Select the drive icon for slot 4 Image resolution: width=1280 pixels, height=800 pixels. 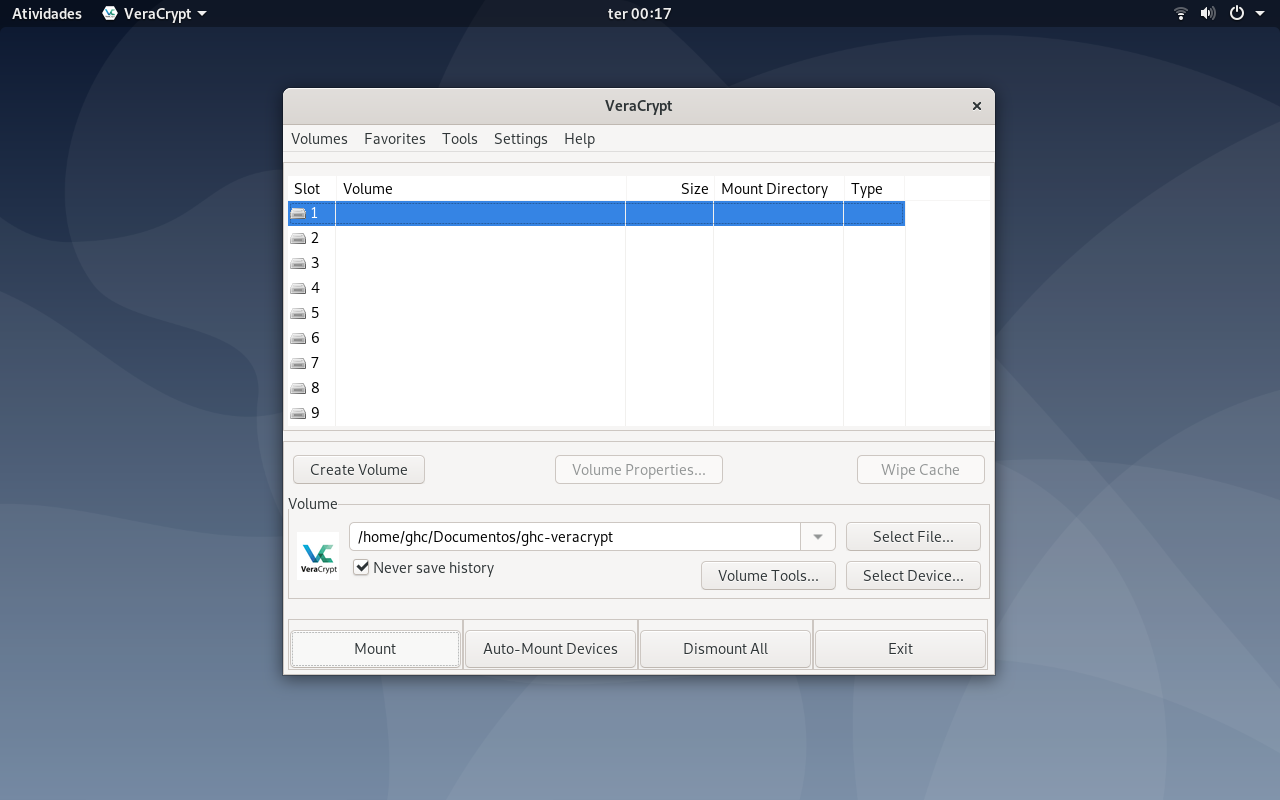[298, 288]
